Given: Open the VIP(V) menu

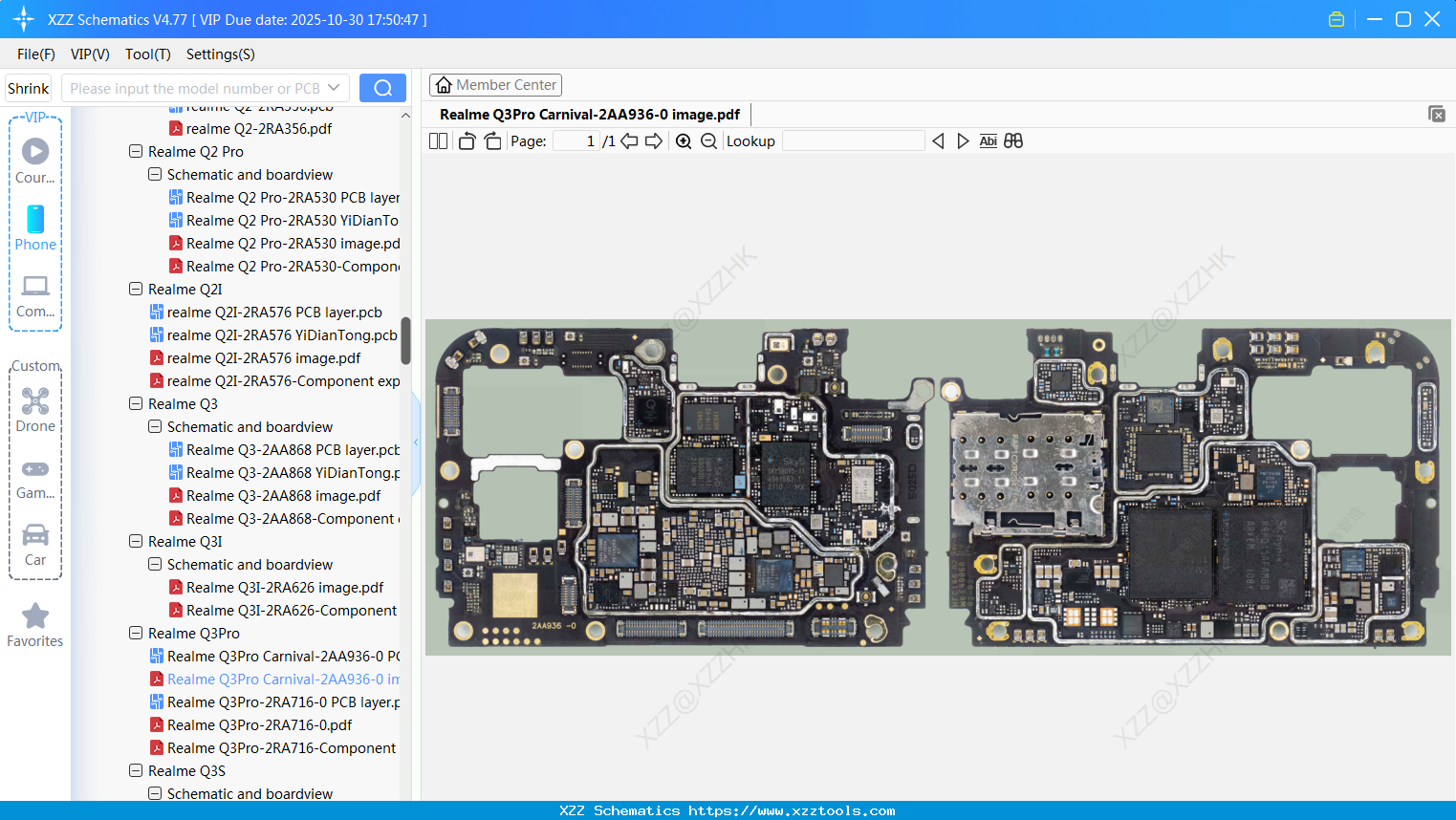Looking at the screenshot, I should 90,54.
